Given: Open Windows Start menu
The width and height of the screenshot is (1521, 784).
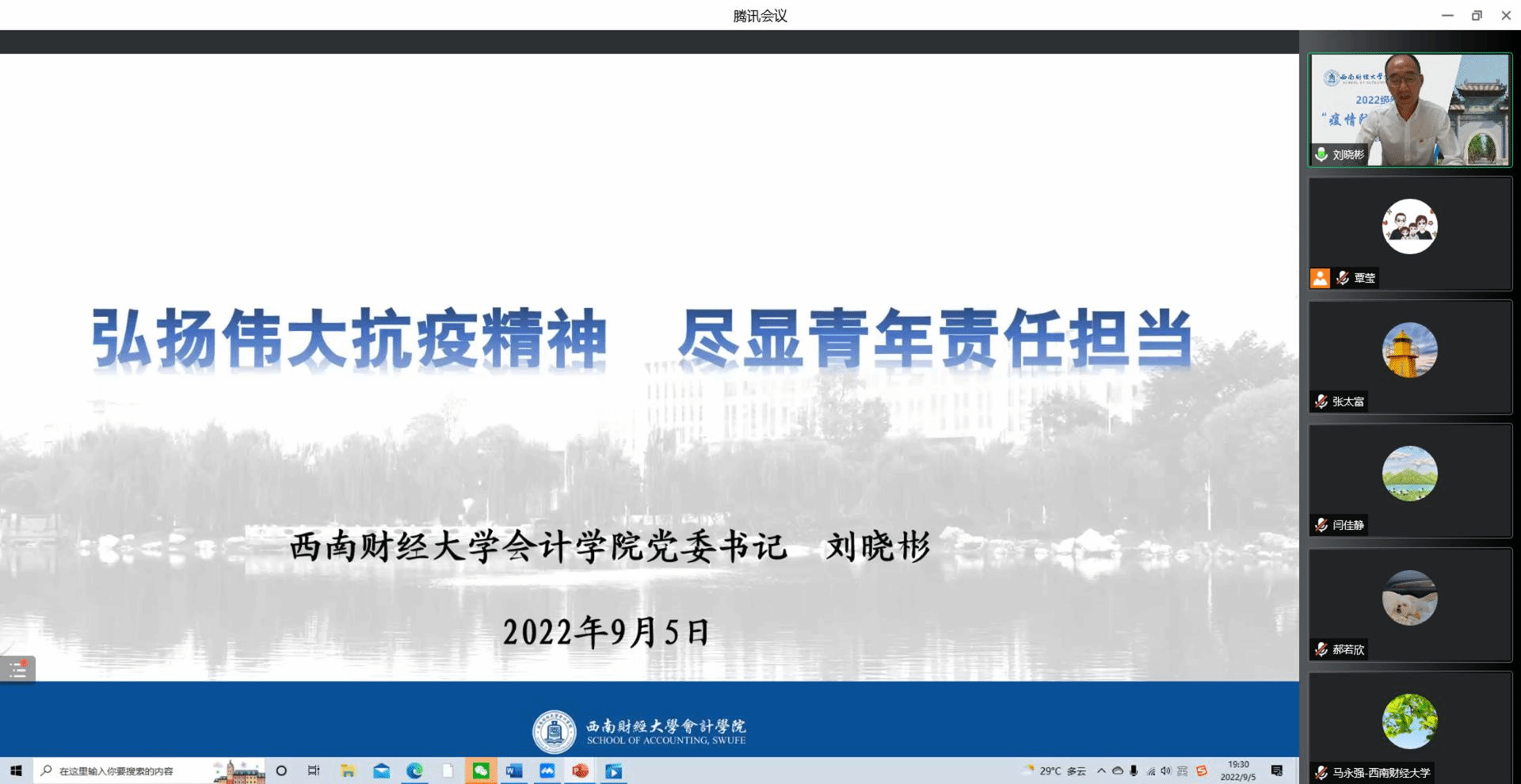Looking at the screenshot, I should [x=16, y=771].
